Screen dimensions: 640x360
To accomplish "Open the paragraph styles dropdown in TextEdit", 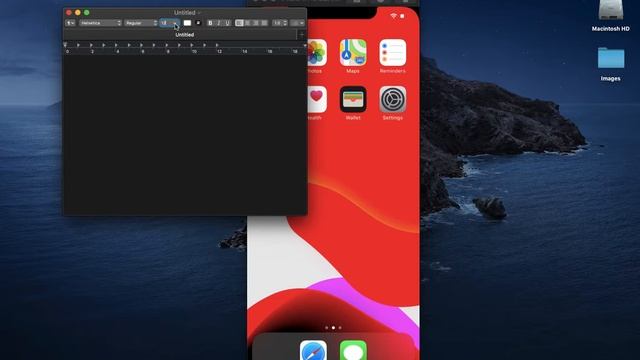I will 70,23.
